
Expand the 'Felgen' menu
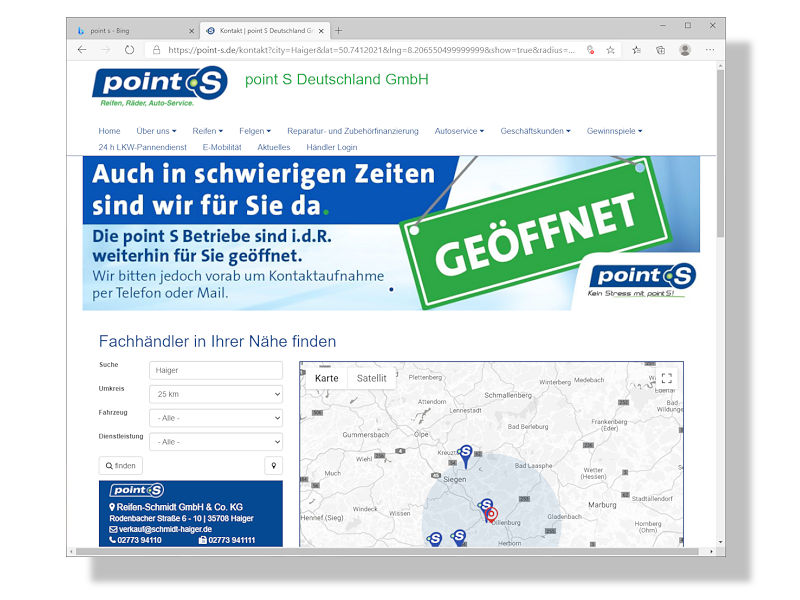255,131
